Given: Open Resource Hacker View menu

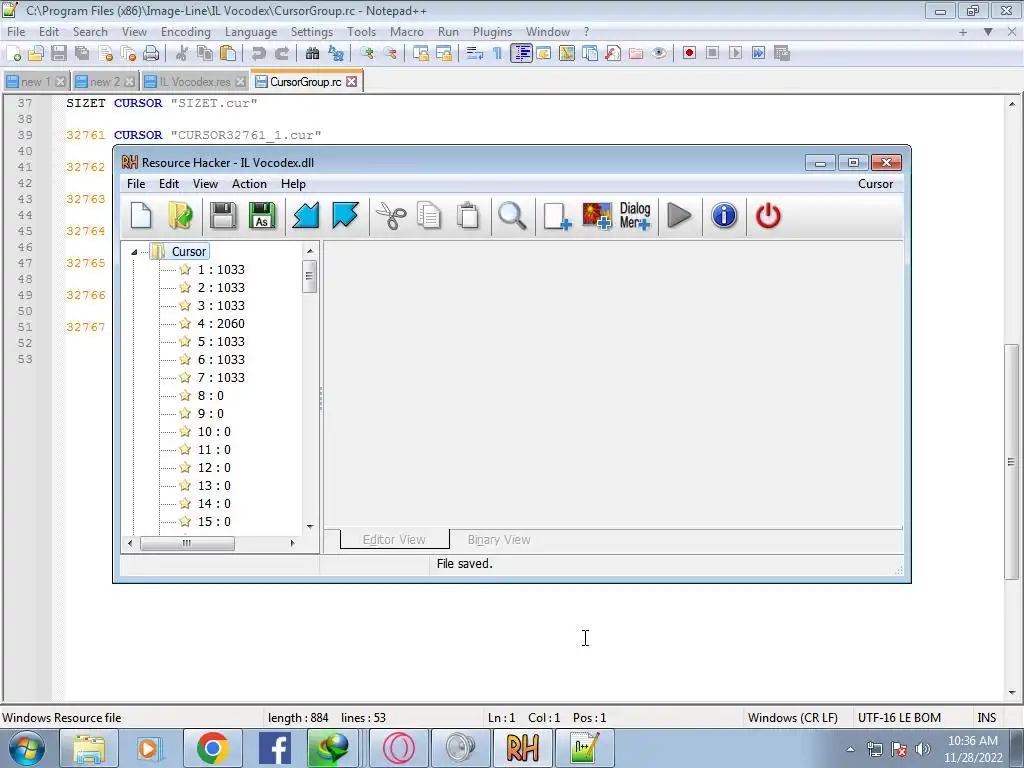Looking at the screenshot, I should 205,184.
